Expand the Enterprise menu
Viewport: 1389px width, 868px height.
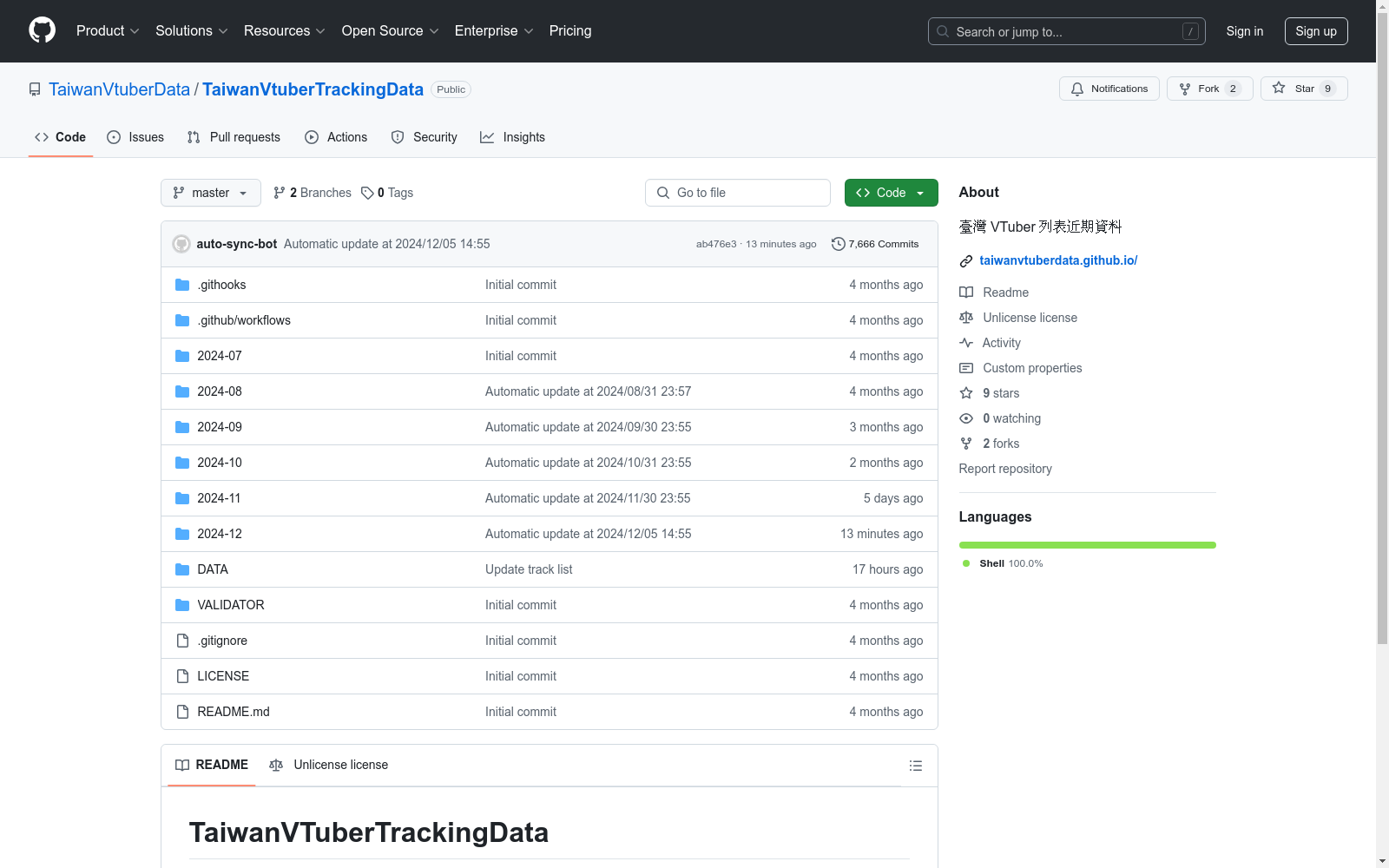[494, 30]
